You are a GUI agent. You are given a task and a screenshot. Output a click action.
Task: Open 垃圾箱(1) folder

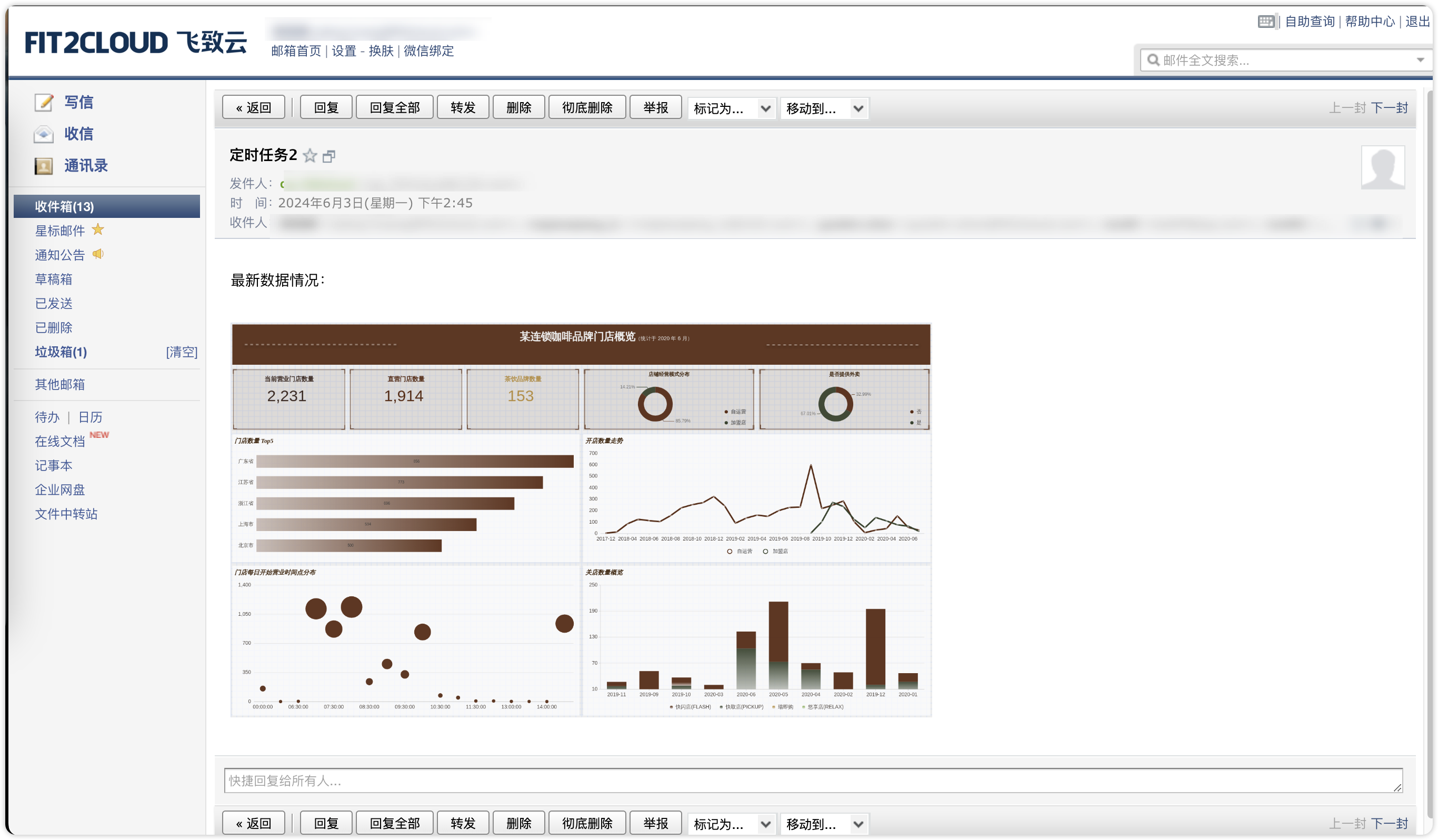click(61, 352)
